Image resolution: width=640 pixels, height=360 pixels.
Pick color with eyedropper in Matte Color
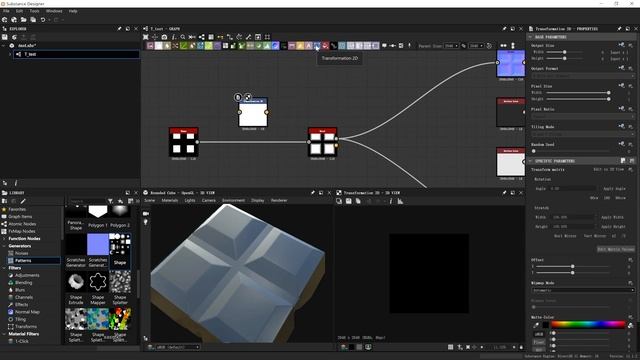[x=536, y=325]
